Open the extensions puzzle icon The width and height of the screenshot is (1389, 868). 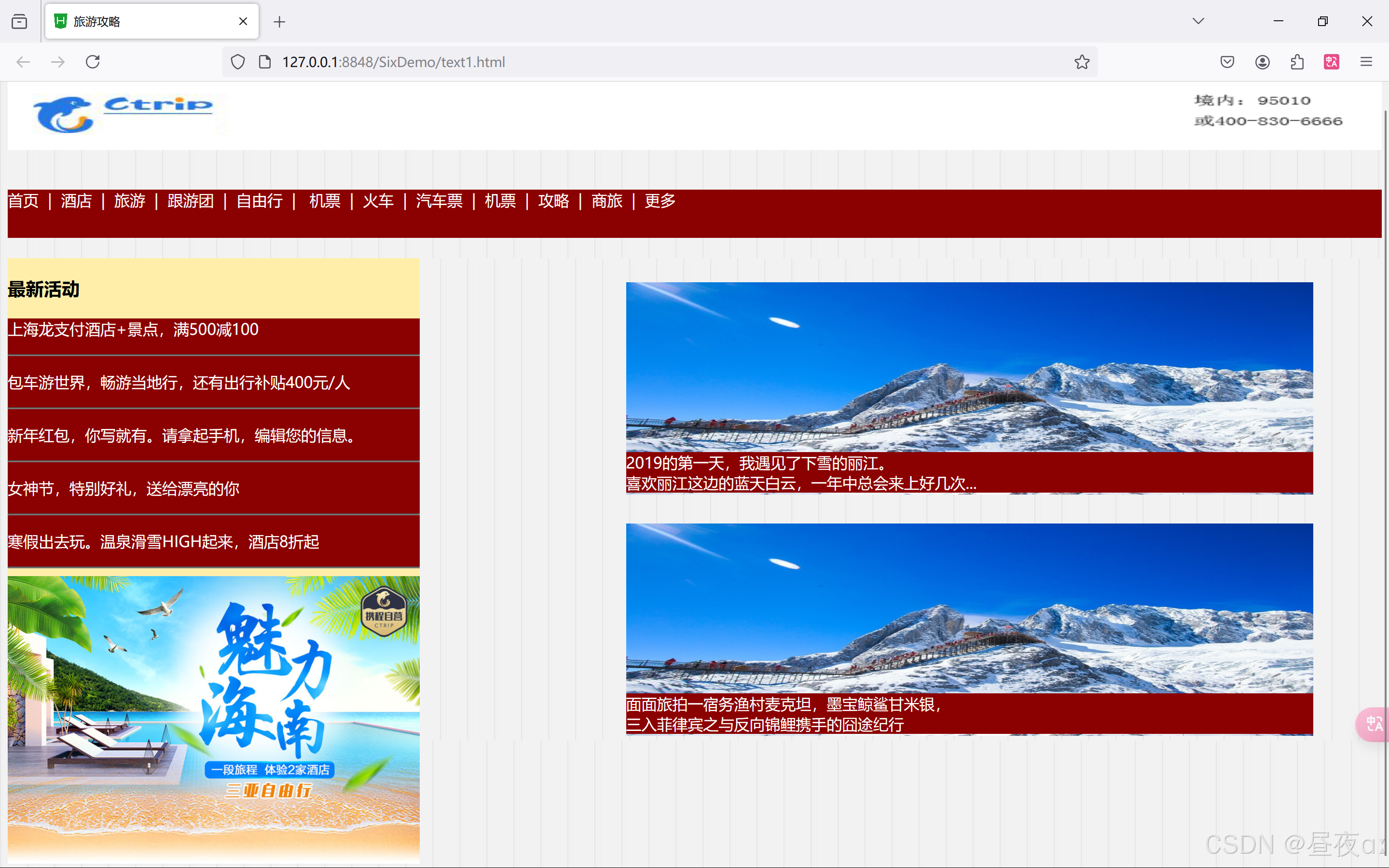pyautogui.click(x=1296, y=62)
